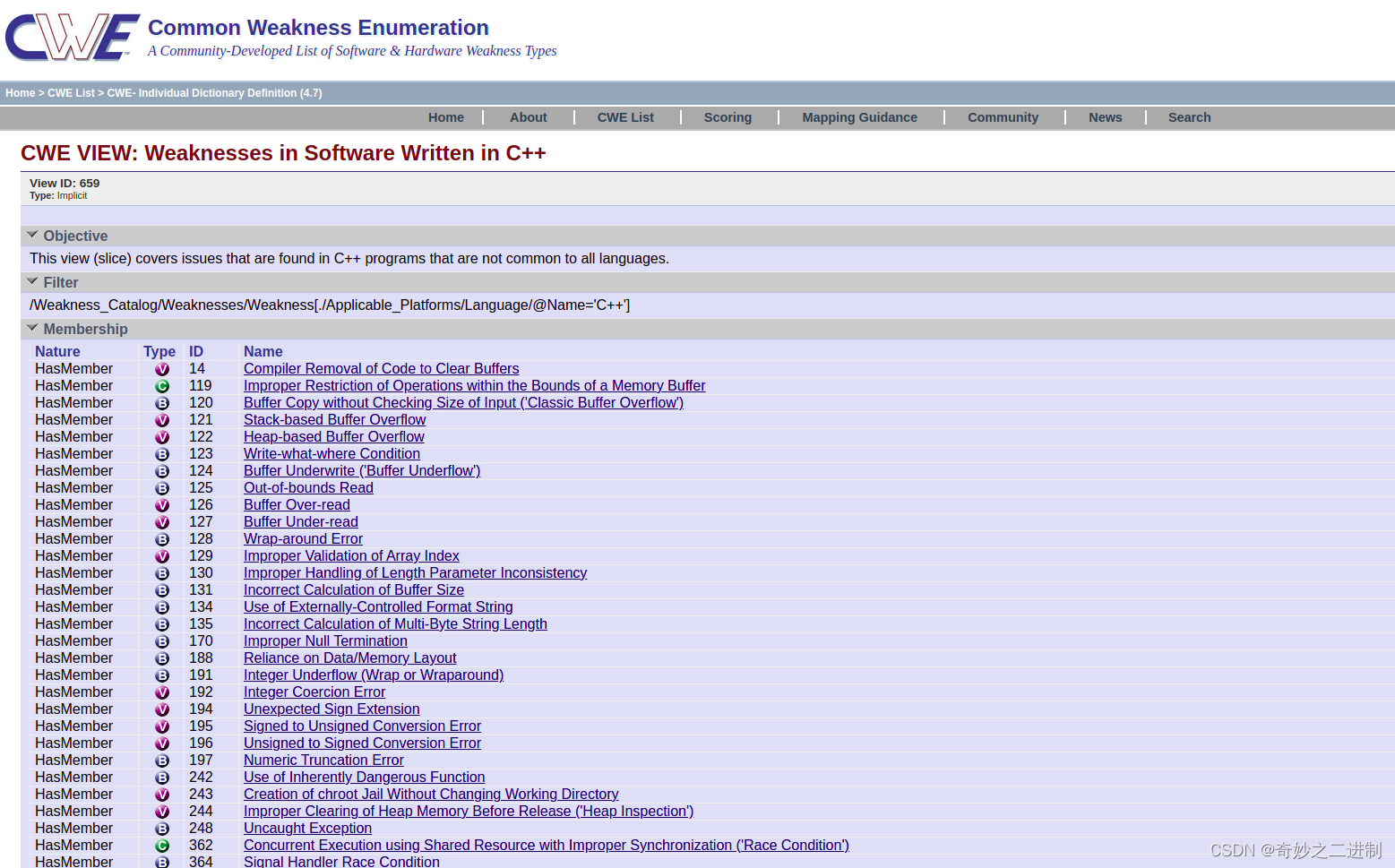Open Integer Coercion Error entry
Viewport: 1395px width, 868px height.
[314, 692]
